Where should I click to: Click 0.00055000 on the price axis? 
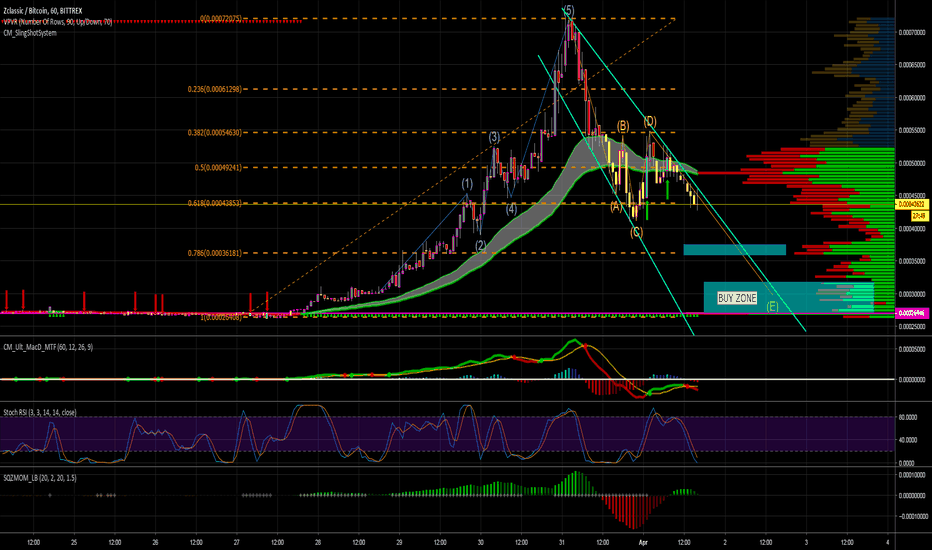(x=912, y=130)
